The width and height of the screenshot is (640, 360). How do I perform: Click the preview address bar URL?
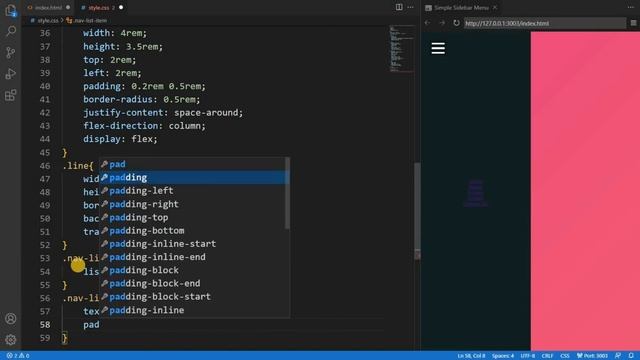point(545,23)
